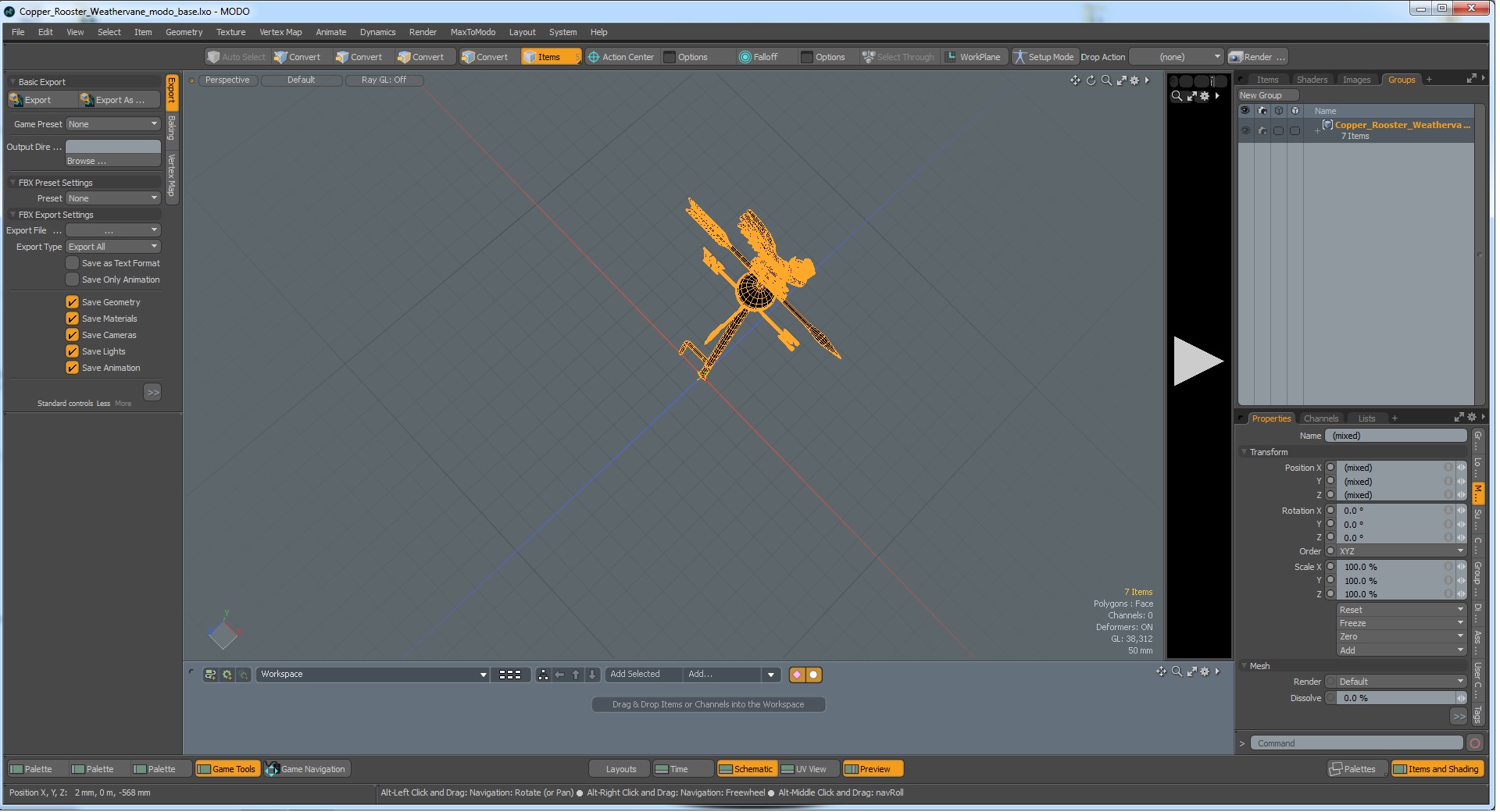Uncheck Save Cameras
Viewport: 1500px width, 812px height.
pos(73,335)
